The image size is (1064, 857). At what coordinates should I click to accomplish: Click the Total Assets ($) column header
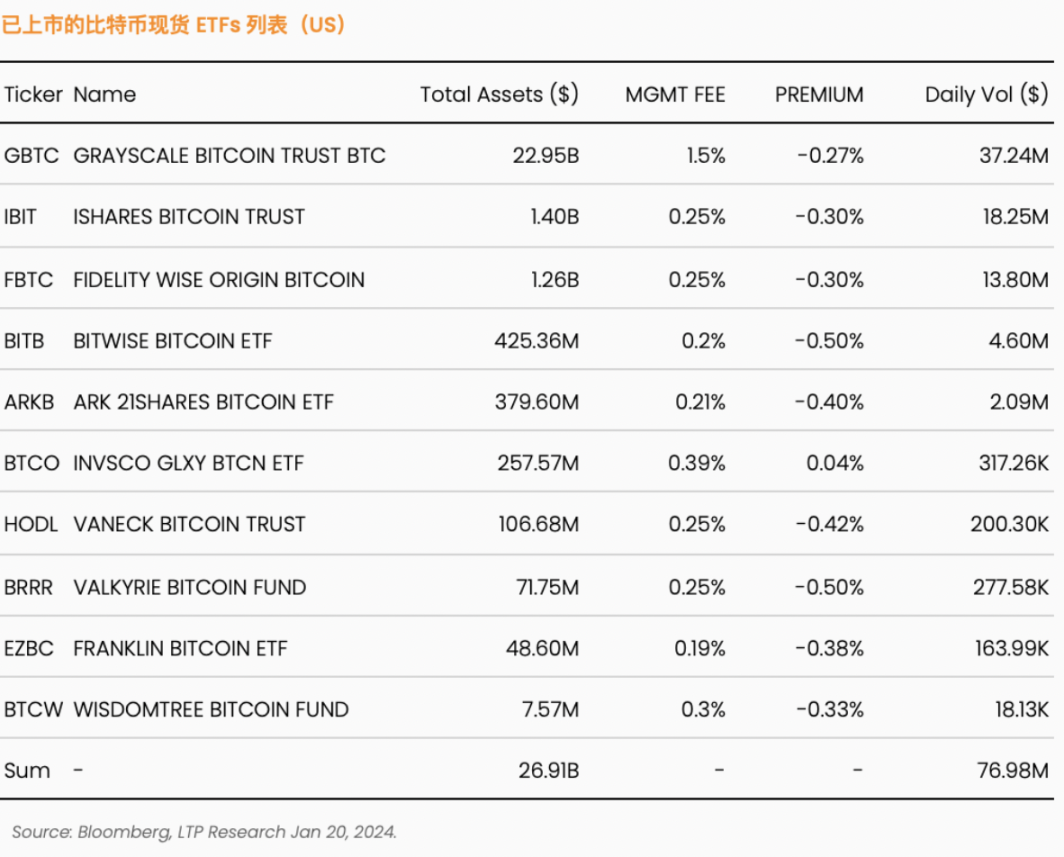click(x=499, y=94)
